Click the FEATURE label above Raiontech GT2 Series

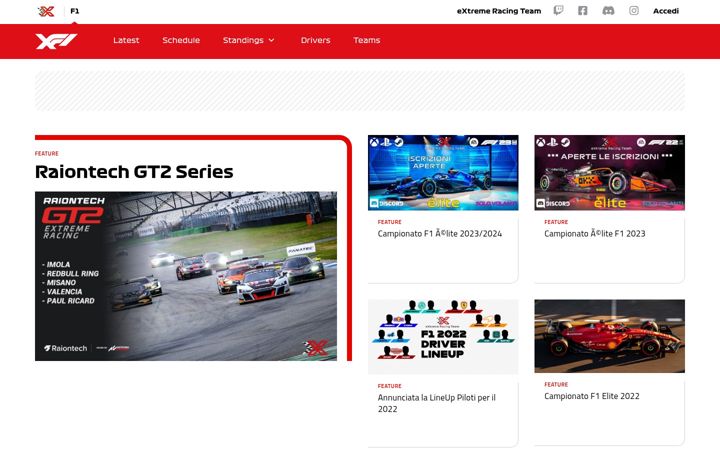46,153
